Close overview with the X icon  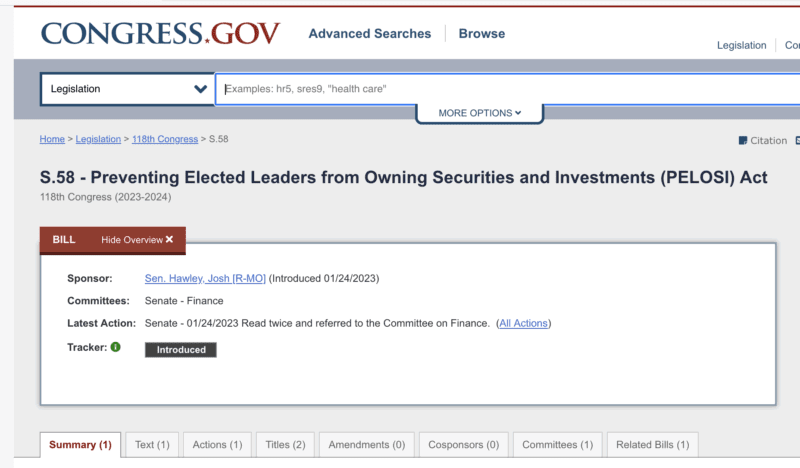click(x=169, y=239)
